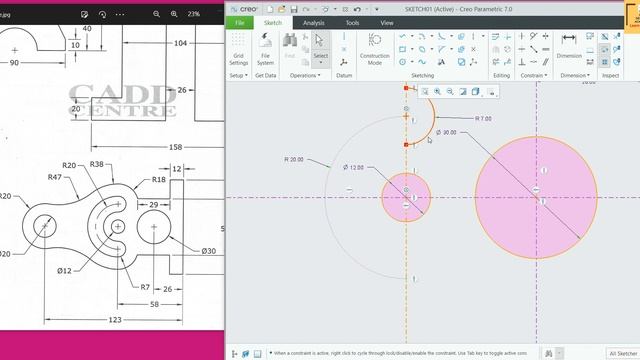
Task: Select the Point tool in Sketching
Action: [473, 49]
